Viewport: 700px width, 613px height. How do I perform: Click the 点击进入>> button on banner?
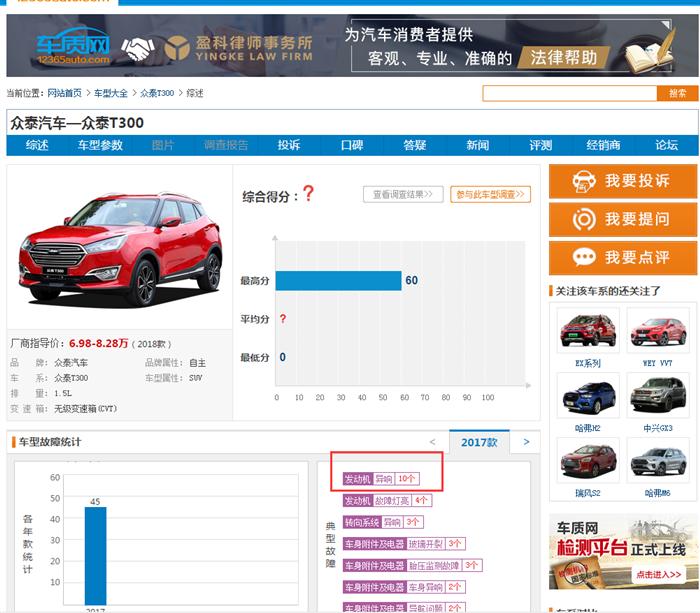[x=658, y=574]
